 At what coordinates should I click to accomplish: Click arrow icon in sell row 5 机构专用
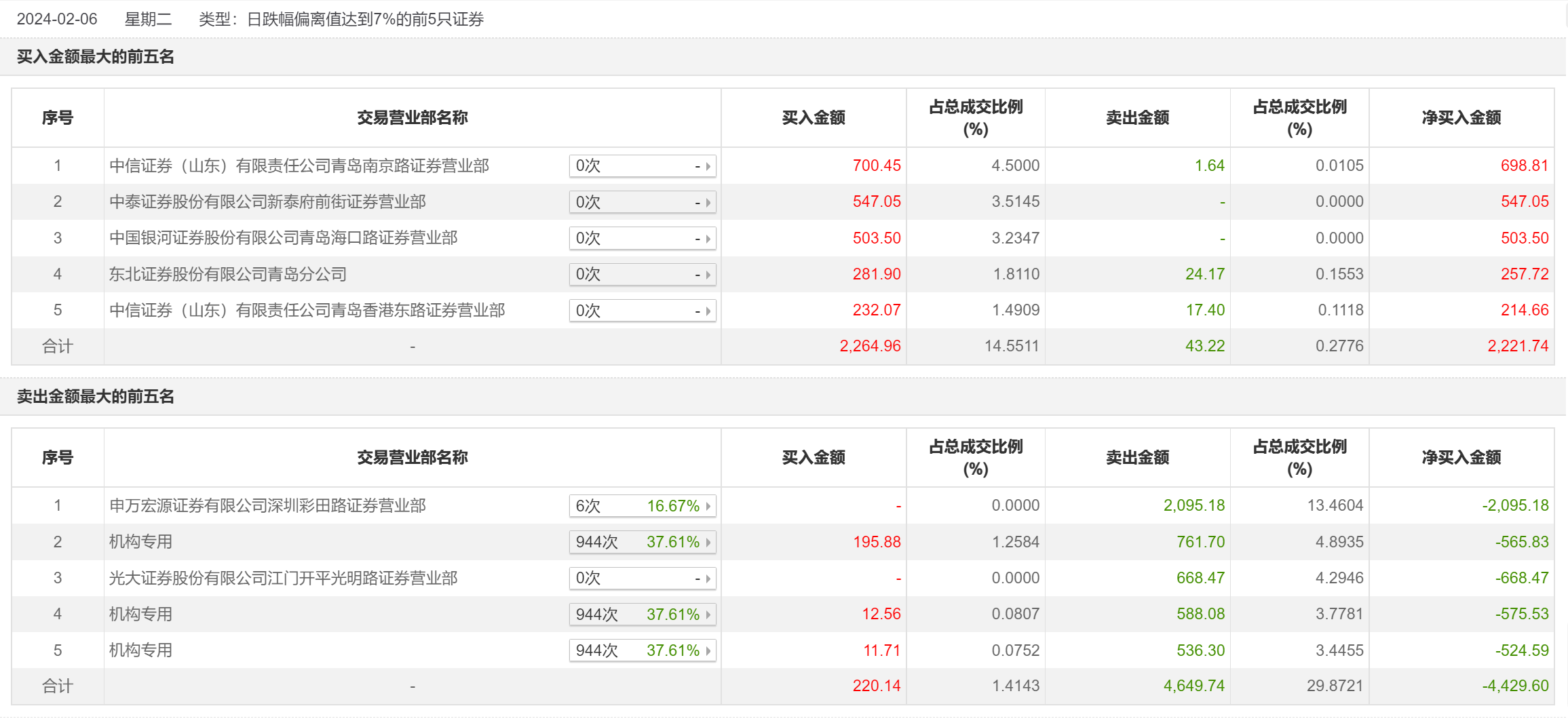[708, 650]
